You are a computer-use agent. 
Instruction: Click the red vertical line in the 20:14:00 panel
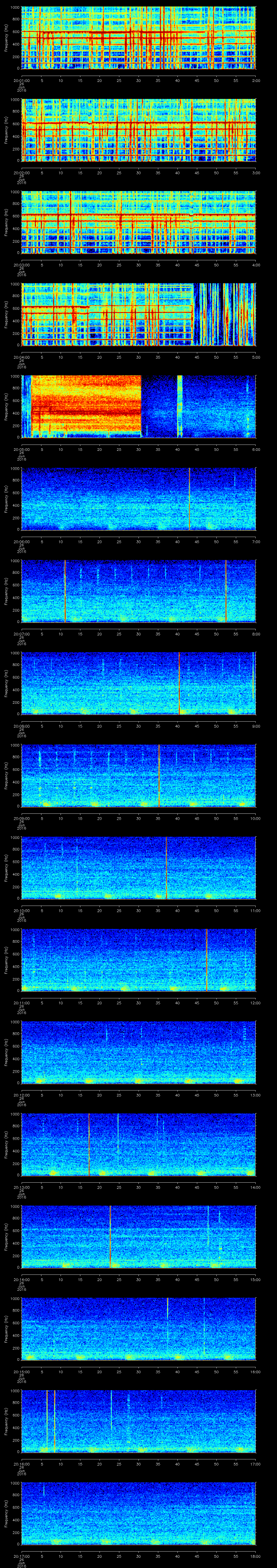110,1237
